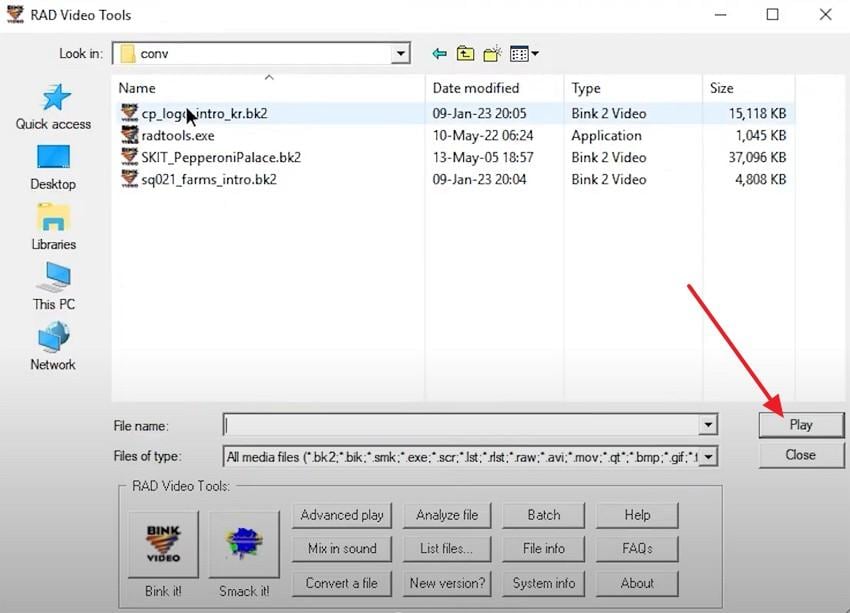Open the Help button
The width and height of the screenshot is (850, 613).
click(637, 515)
